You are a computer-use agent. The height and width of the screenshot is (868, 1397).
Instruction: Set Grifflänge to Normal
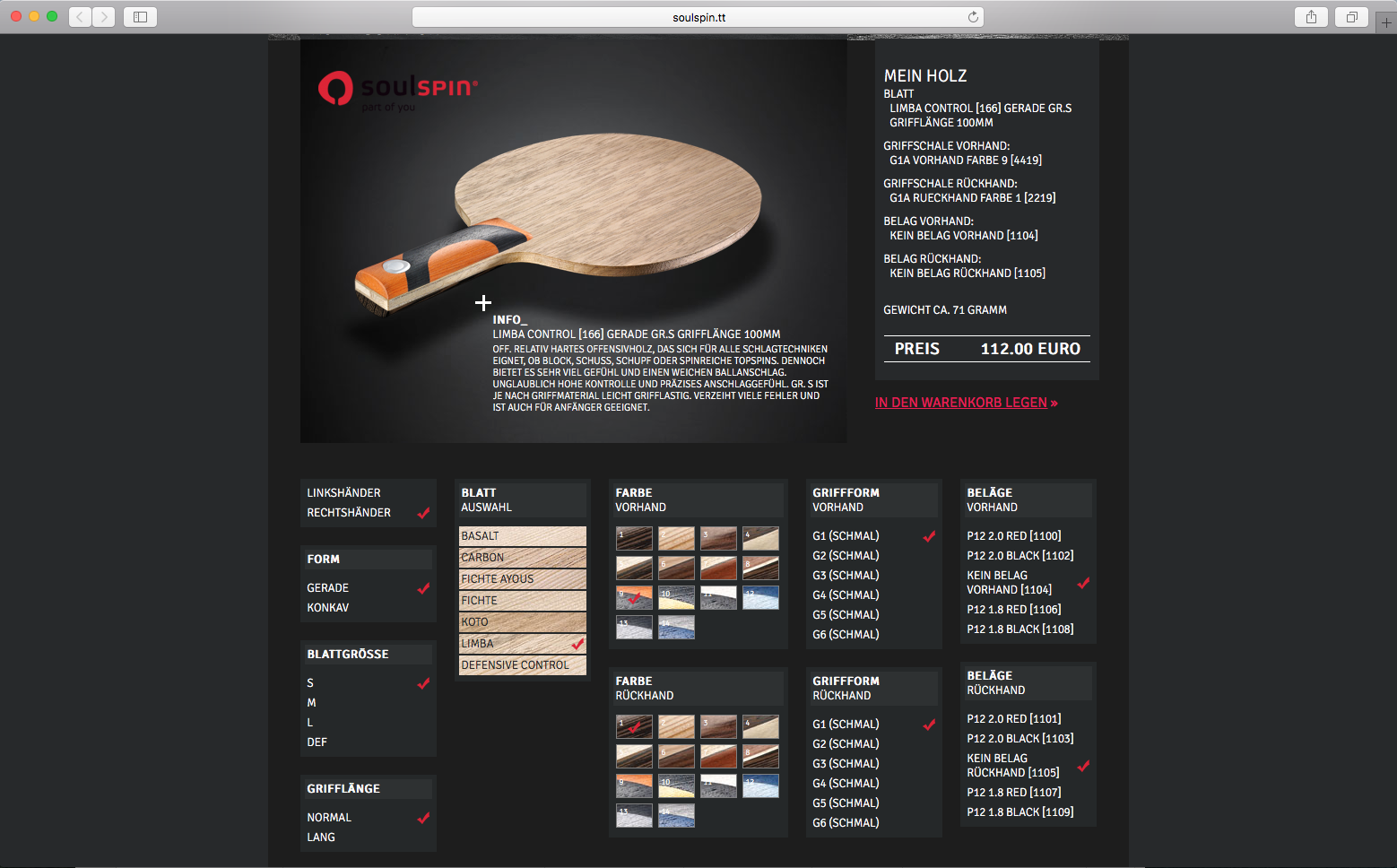(x=329, y=818)
